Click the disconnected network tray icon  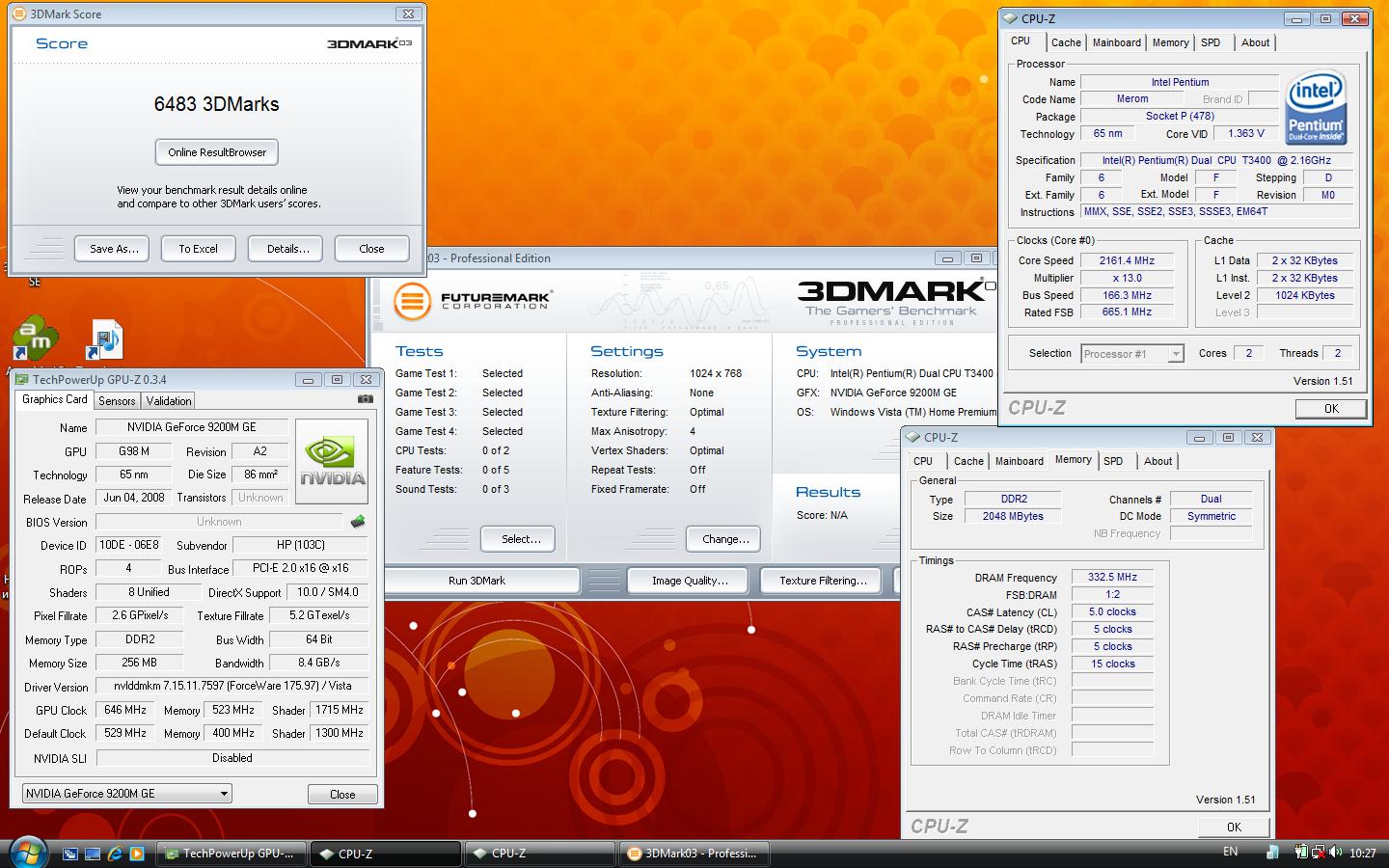pyautogui.click(x=1319, y=853)
